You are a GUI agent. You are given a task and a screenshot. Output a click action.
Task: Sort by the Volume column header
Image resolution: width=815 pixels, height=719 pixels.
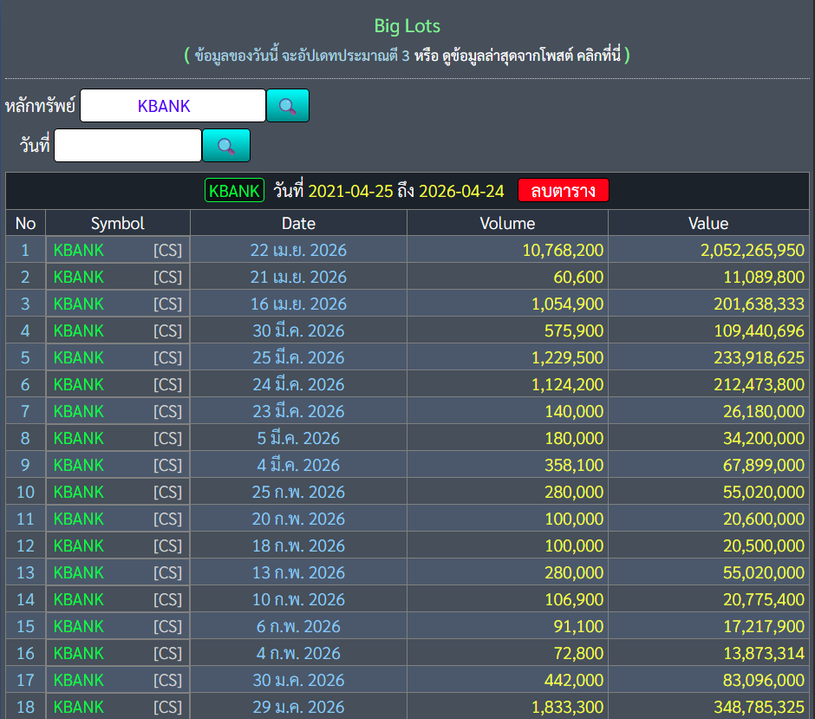coord(507,223)
